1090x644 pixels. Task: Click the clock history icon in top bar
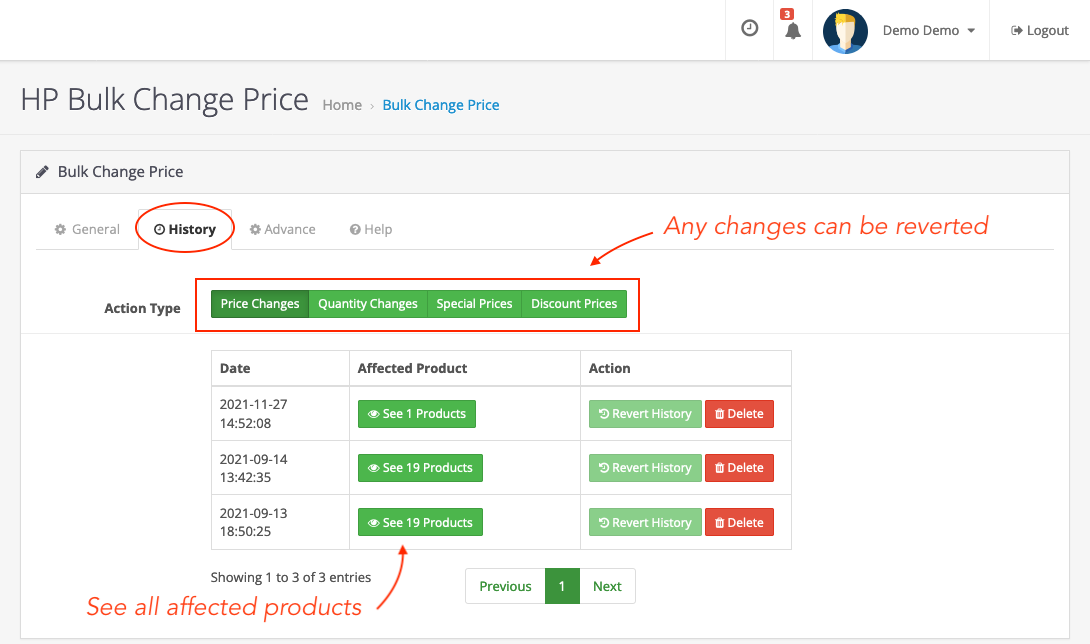749,28
